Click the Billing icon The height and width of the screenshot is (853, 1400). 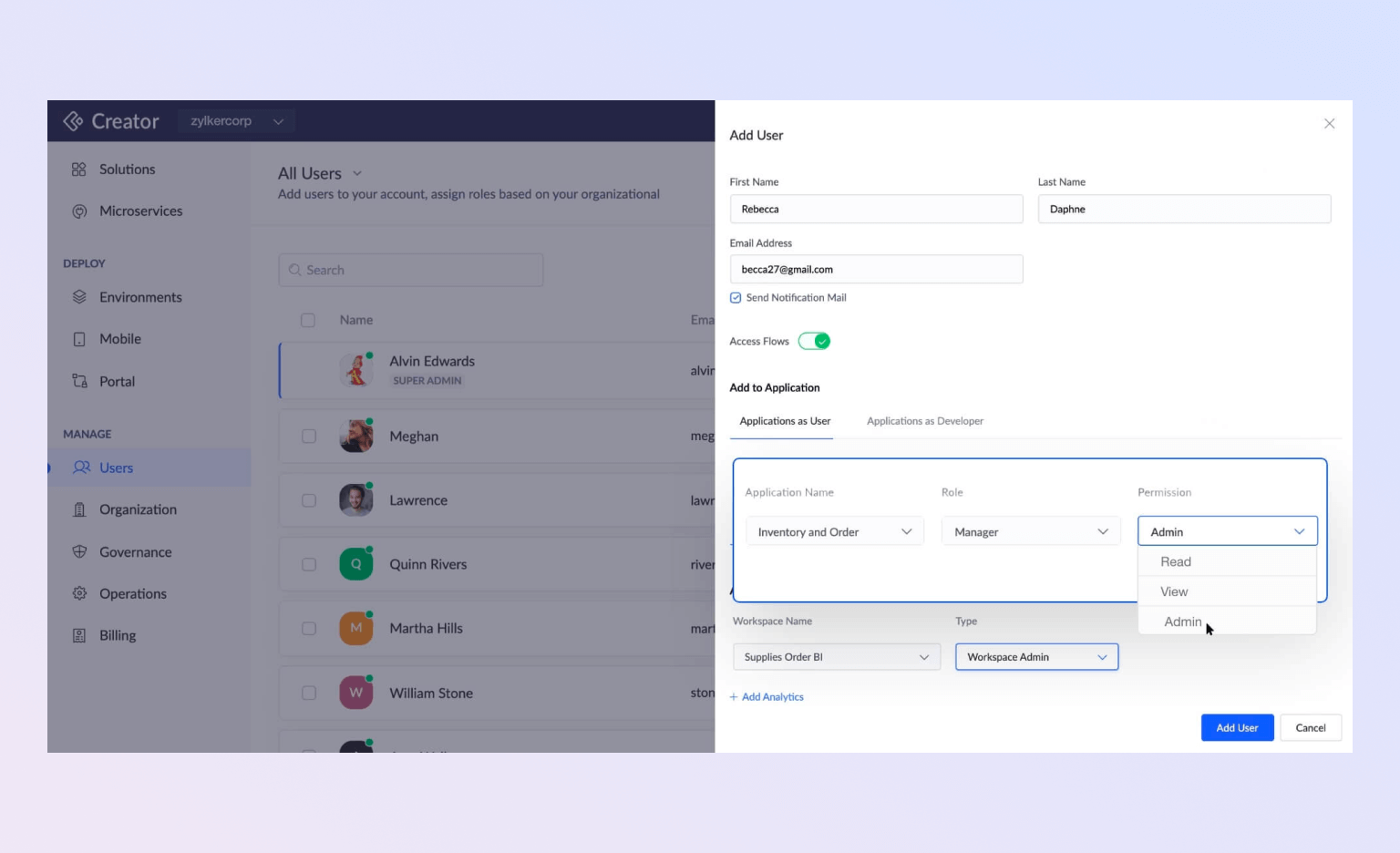(x=79, y=635)
